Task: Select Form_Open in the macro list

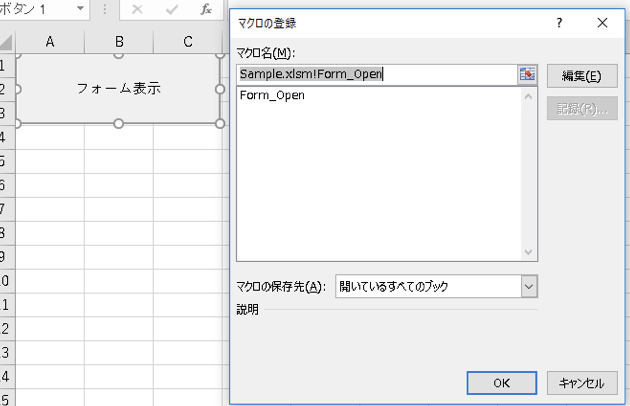Action: (272, 96)
